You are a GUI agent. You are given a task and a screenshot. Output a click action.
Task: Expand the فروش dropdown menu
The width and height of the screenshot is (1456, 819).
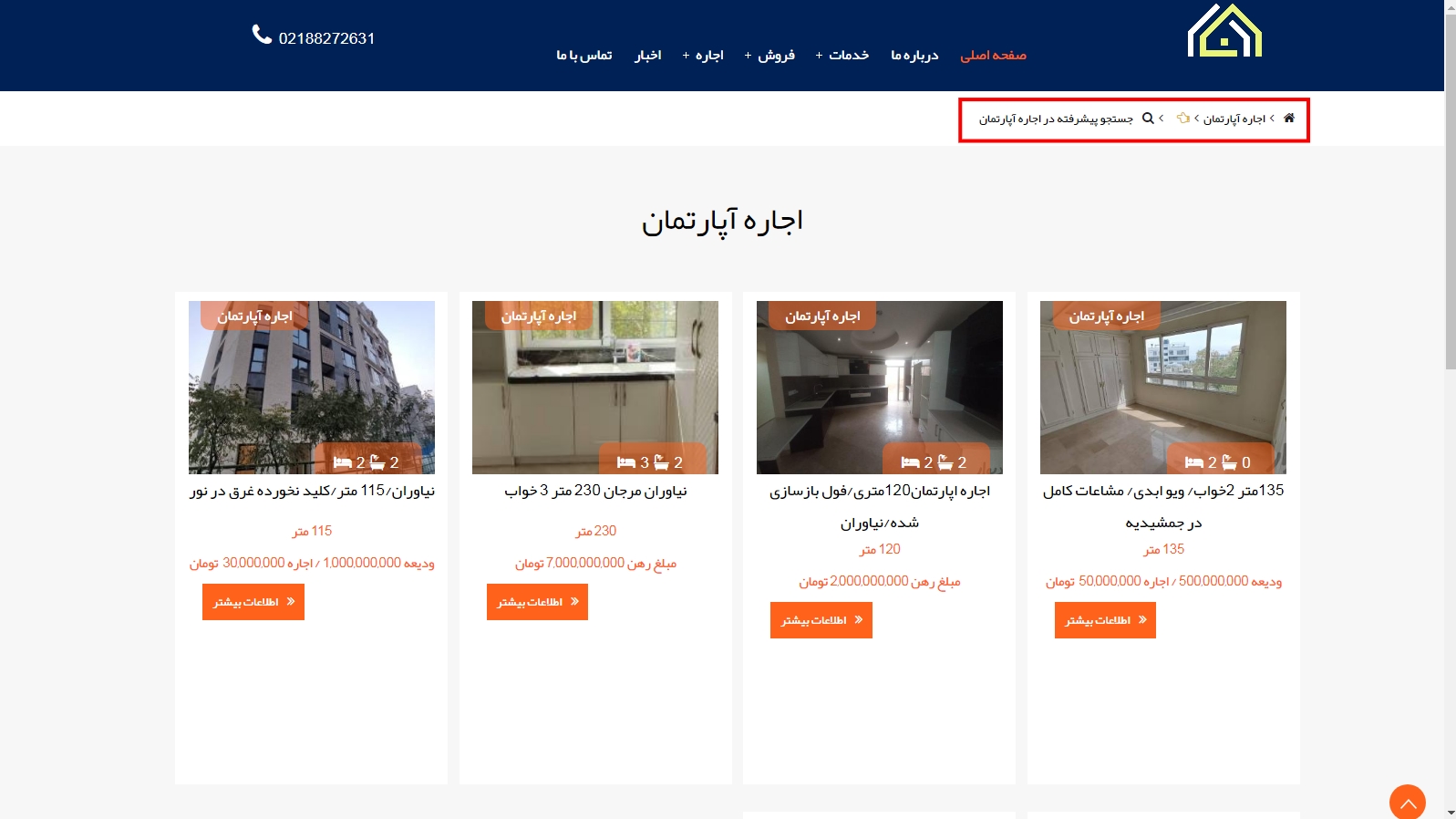[769, 56]
